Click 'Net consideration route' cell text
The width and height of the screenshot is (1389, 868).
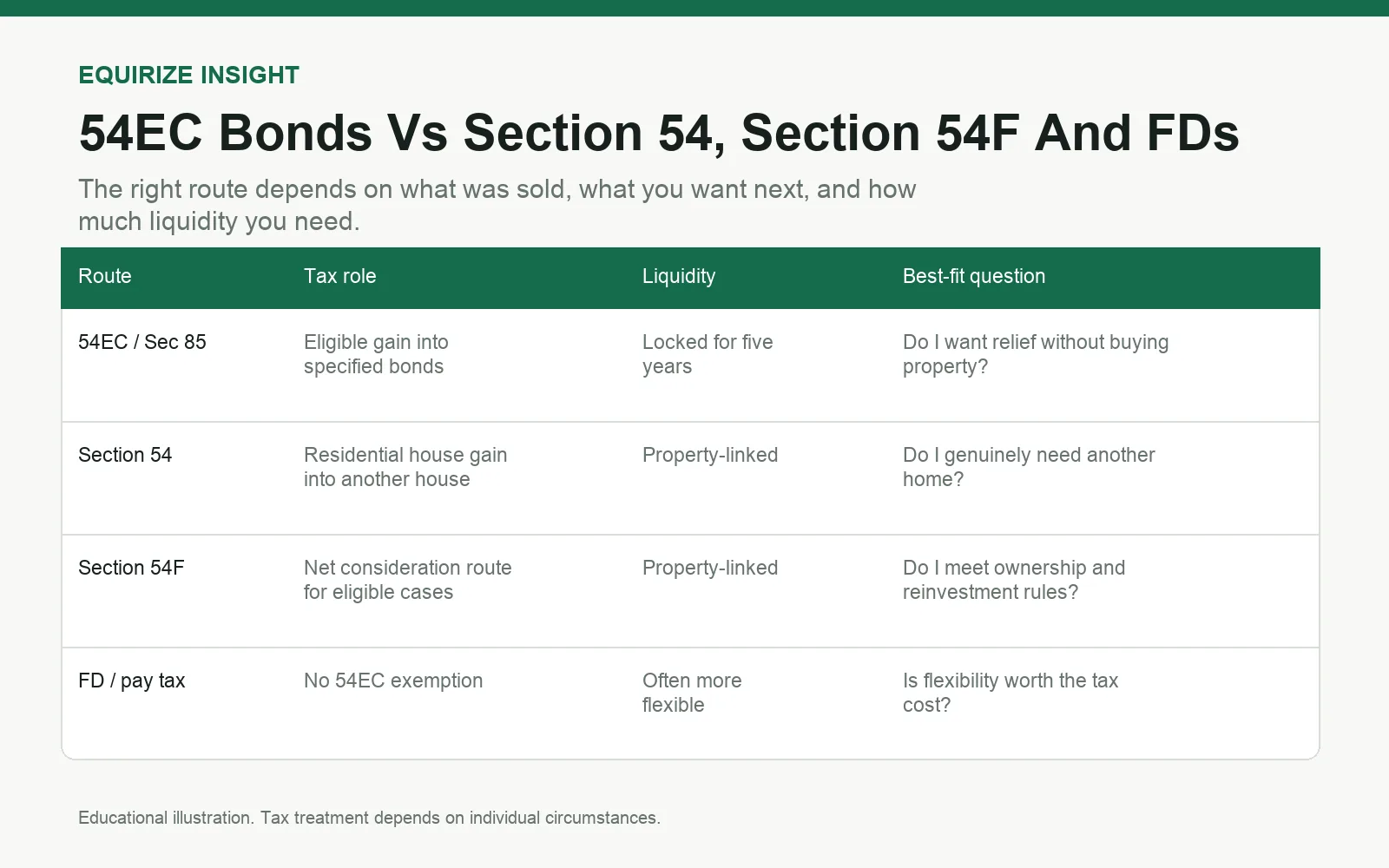408,568
